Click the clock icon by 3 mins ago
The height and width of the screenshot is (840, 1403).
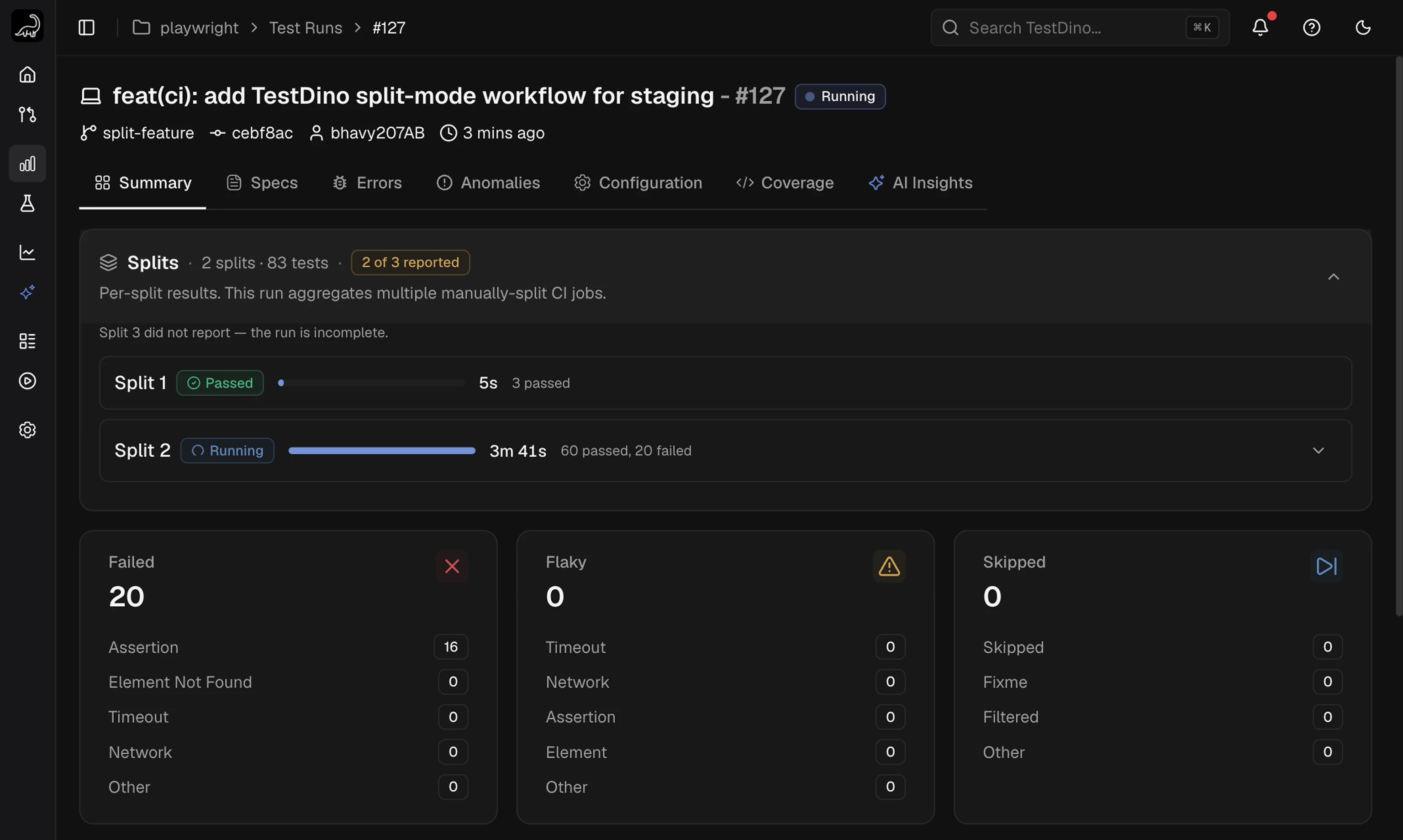[x=448, y=133]
